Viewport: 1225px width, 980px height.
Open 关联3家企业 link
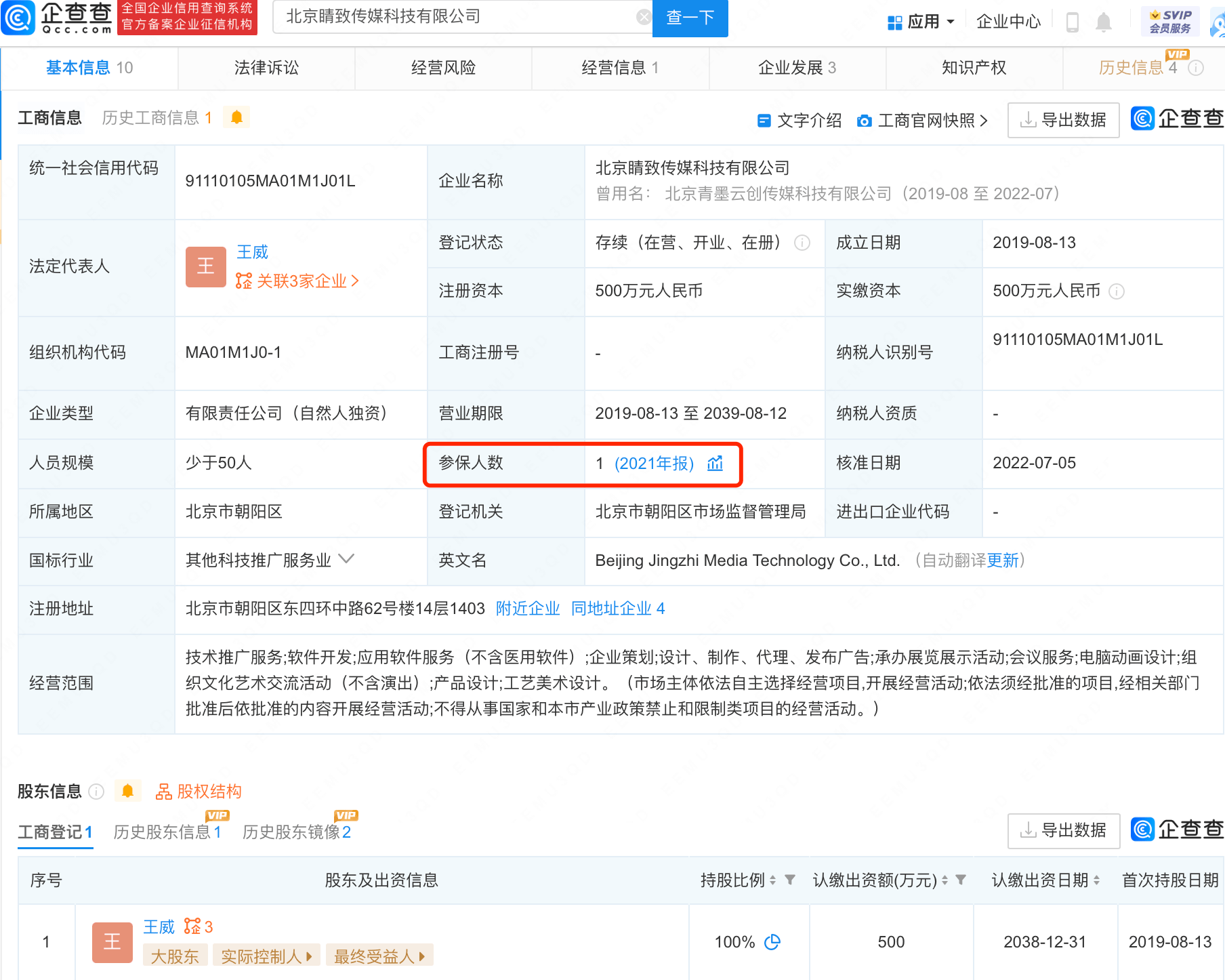297,281
